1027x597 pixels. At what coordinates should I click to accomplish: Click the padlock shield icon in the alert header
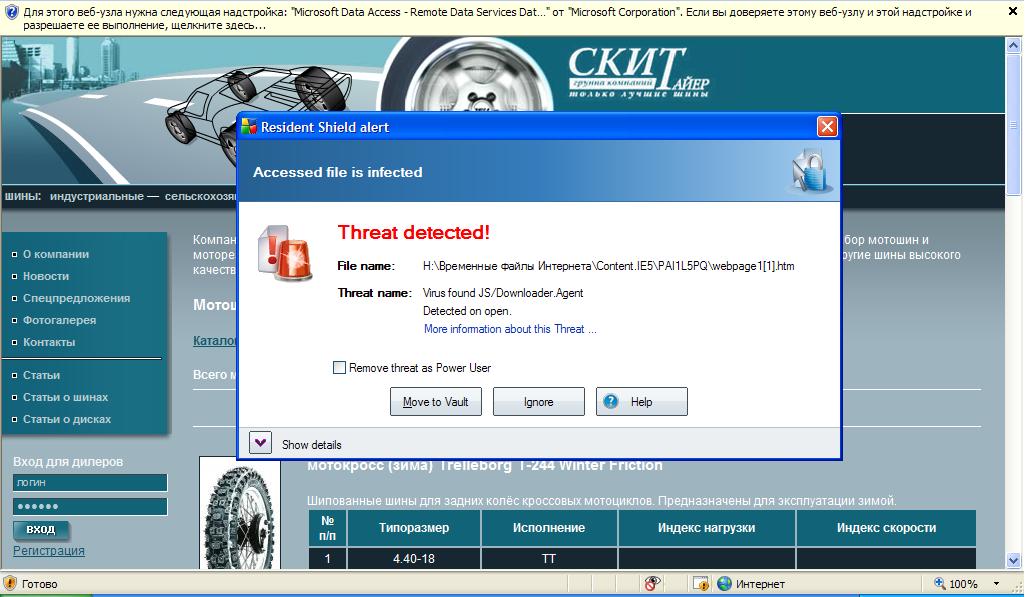point(810,171)
